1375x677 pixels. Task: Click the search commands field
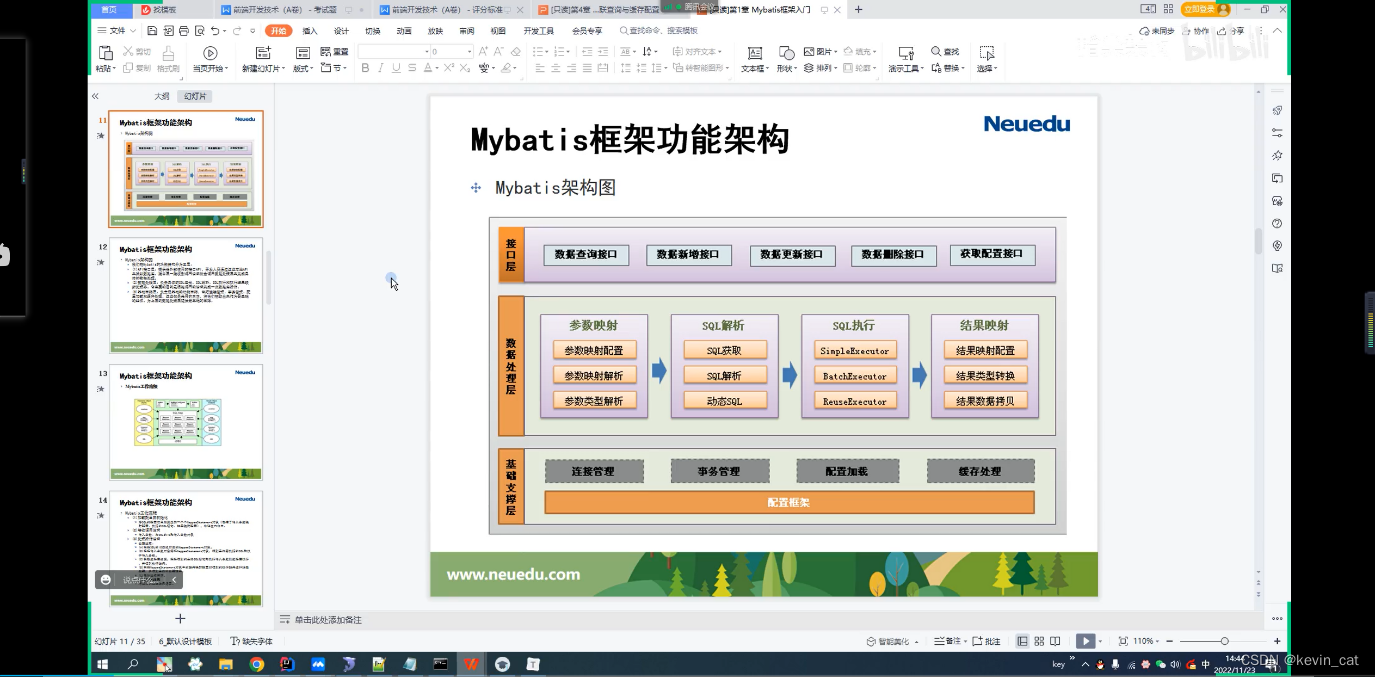point(658,31)
